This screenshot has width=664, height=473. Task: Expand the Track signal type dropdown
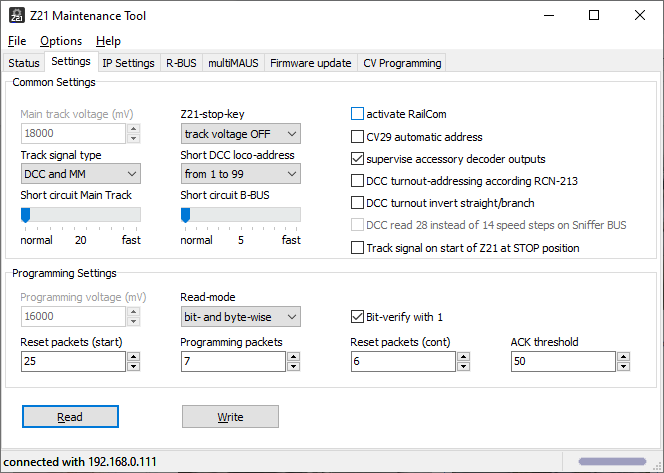click(x=80, y=174)
